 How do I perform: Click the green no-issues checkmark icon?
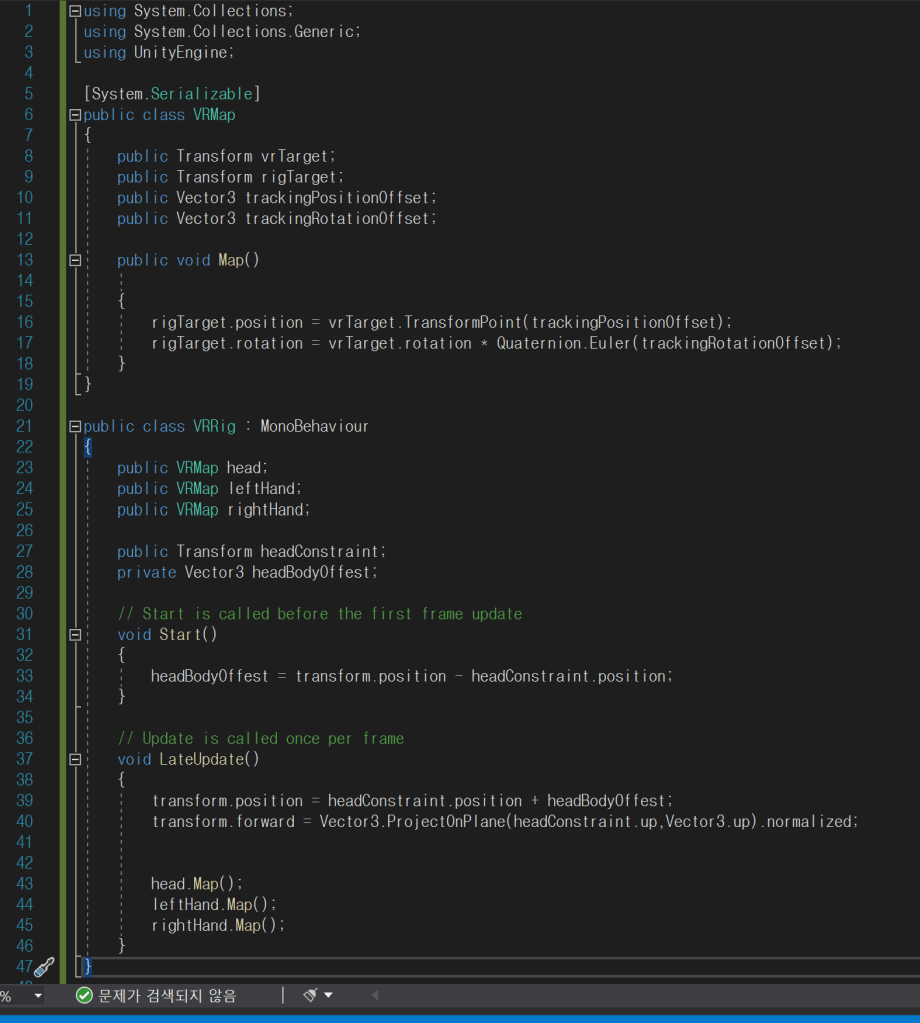tap(84, 996)
